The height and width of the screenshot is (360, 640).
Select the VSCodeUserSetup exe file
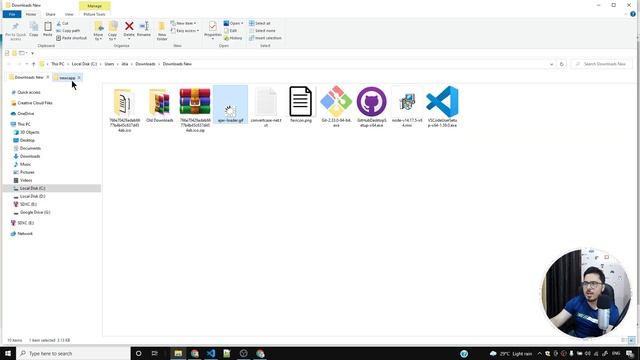tap(442, 107)
